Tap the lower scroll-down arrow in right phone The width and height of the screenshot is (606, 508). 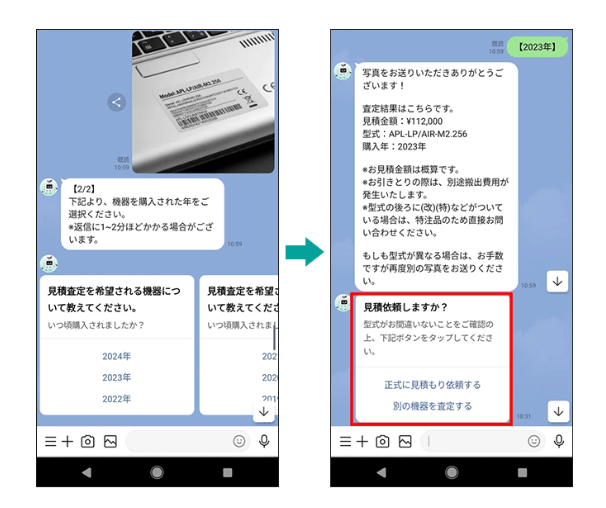[x=558, y=412]
